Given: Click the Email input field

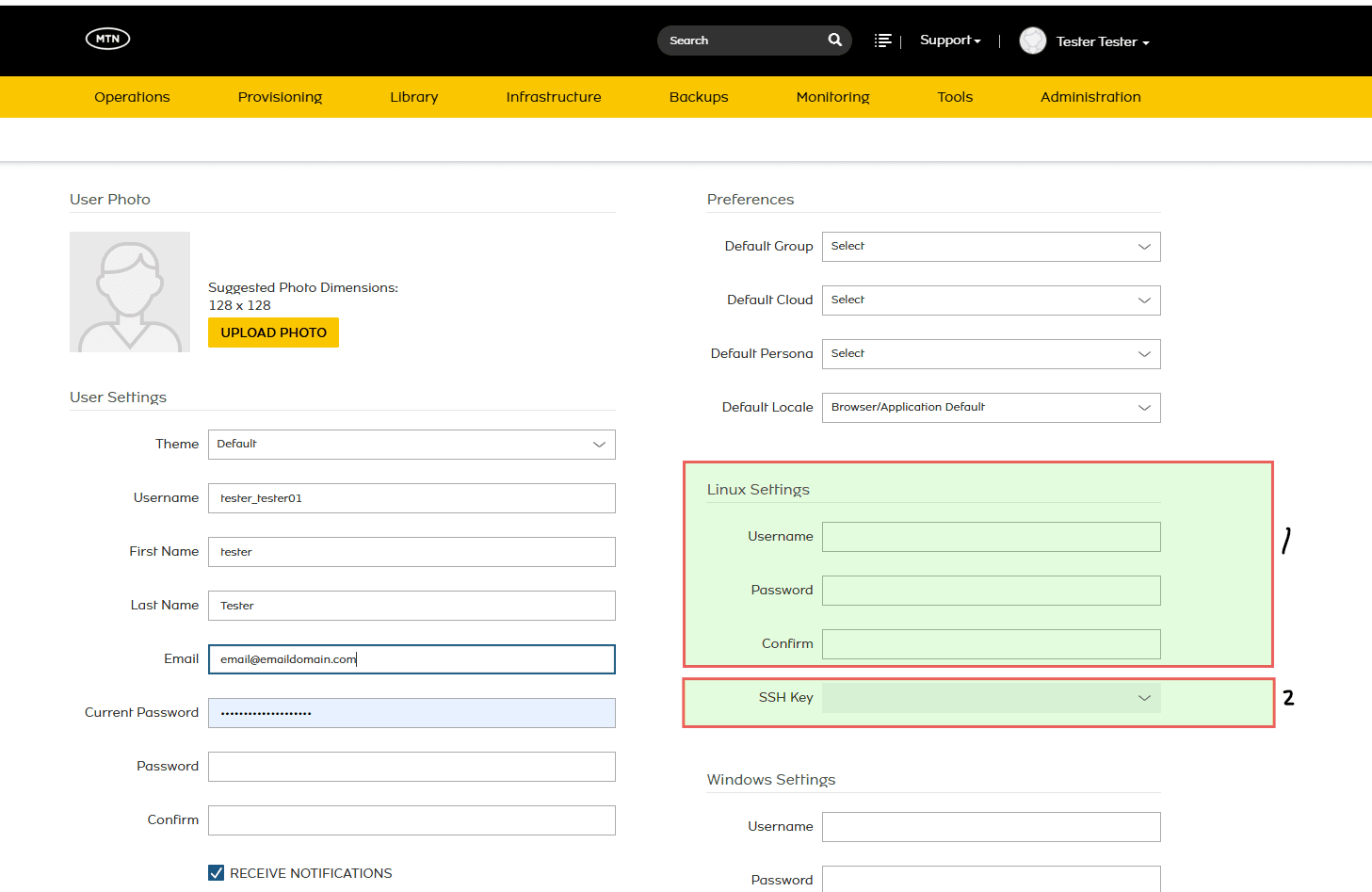Looking at the screenshot, I should (412, 659).
